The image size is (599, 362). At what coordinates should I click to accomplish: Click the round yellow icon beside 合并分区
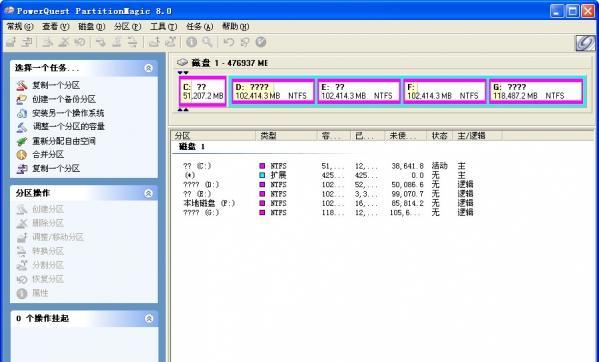pyautogui.click(x=22, y=155)
